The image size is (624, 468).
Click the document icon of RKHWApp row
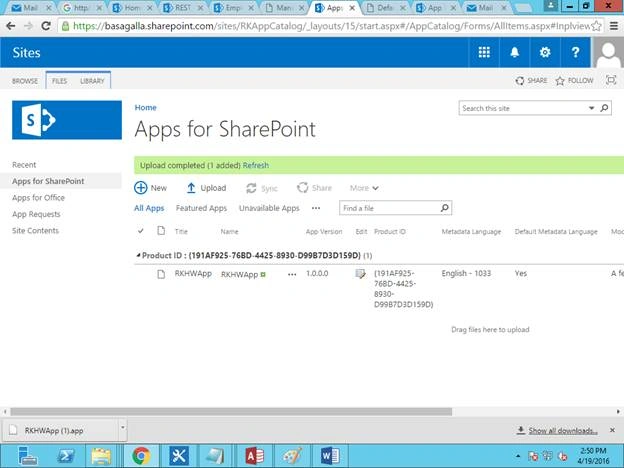click(x=161, y=274)
